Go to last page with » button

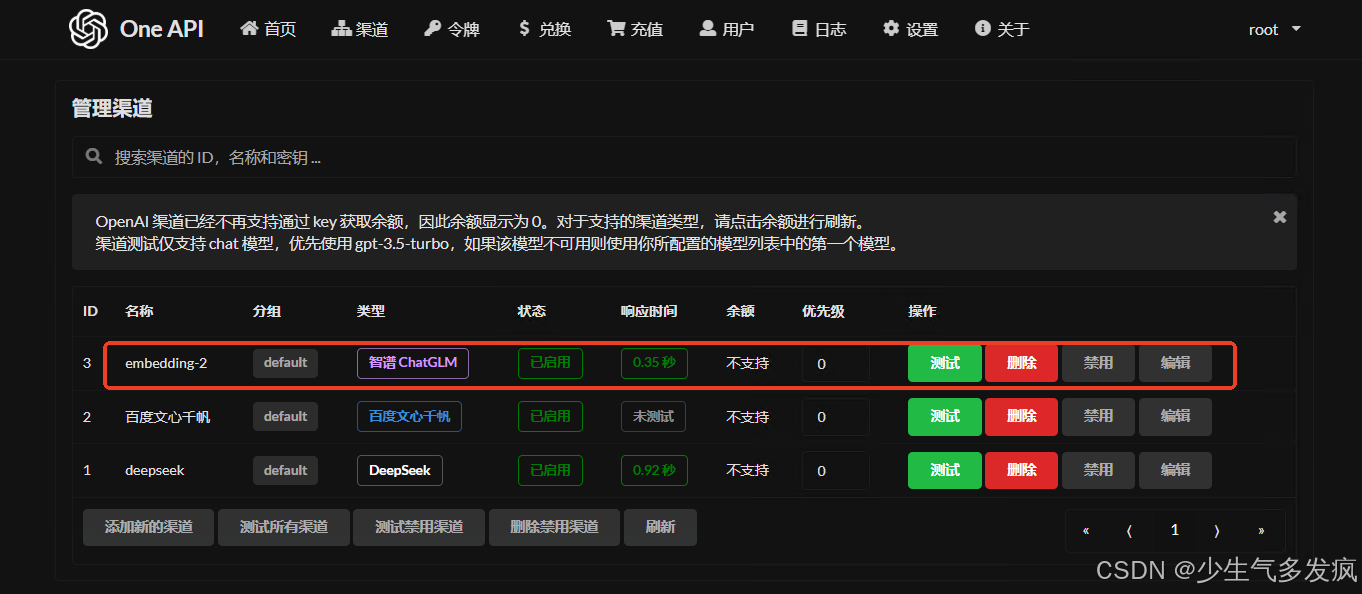[1261, 531]
